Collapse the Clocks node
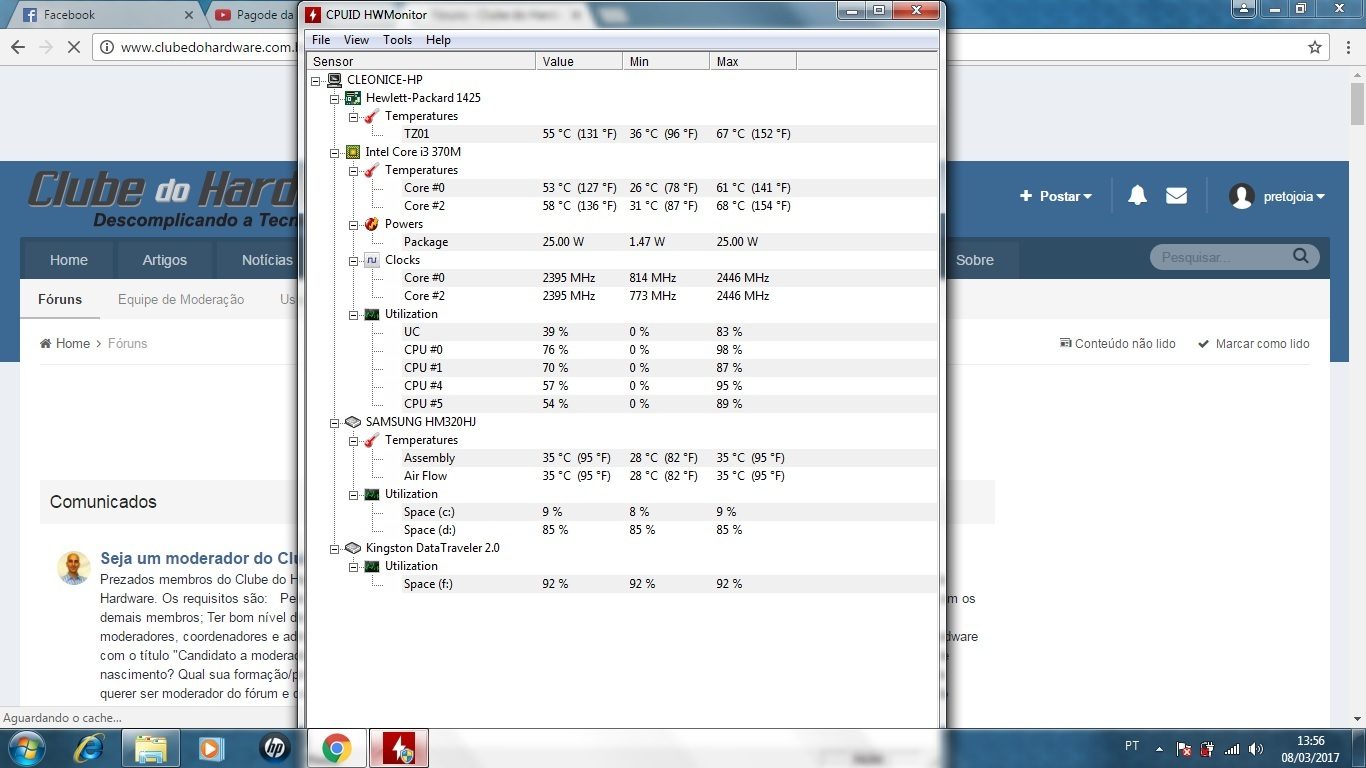 click(354, 260)
